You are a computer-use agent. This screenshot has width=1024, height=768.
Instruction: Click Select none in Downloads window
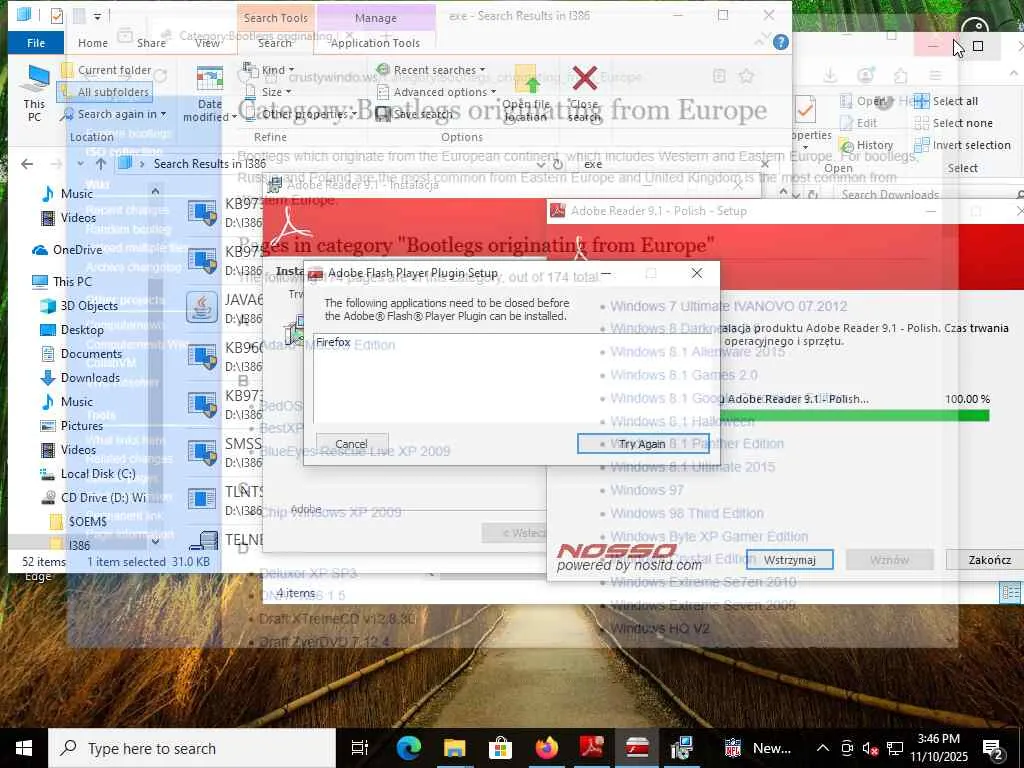(953, 123)
